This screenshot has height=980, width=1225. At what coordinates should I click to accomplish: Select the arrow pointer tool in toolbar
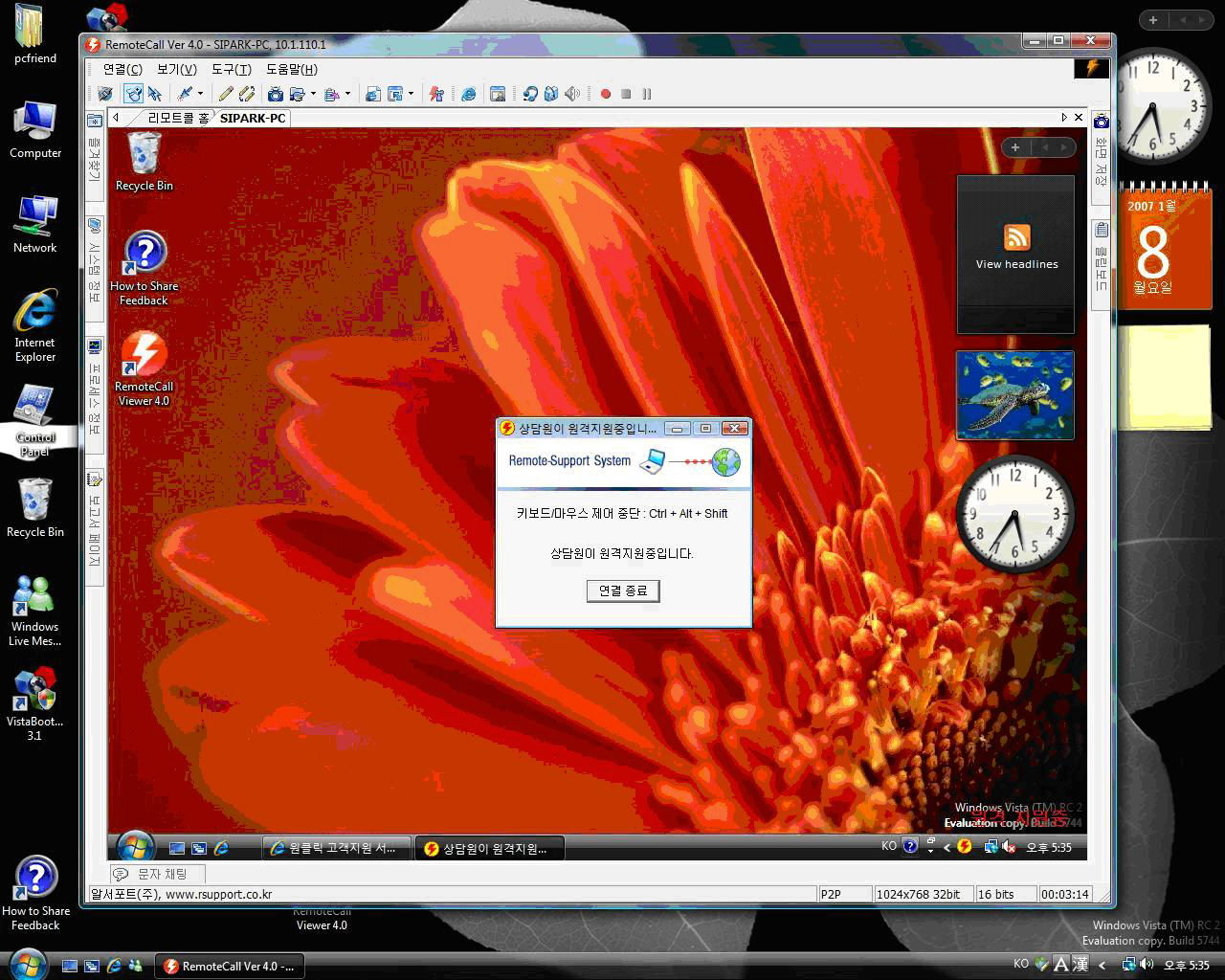[155, 94]
